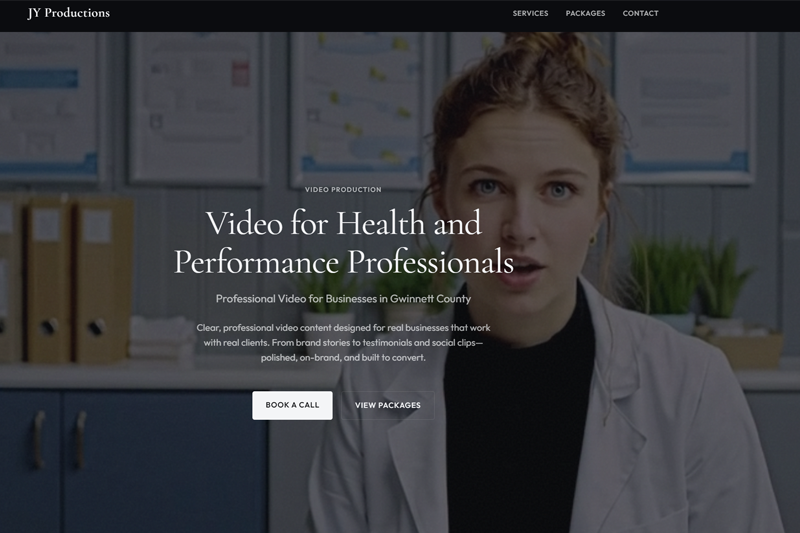Screen dimensions: 800x533
Task: Click the 'Video for Health and' headline line
Action: click(343, 222)
